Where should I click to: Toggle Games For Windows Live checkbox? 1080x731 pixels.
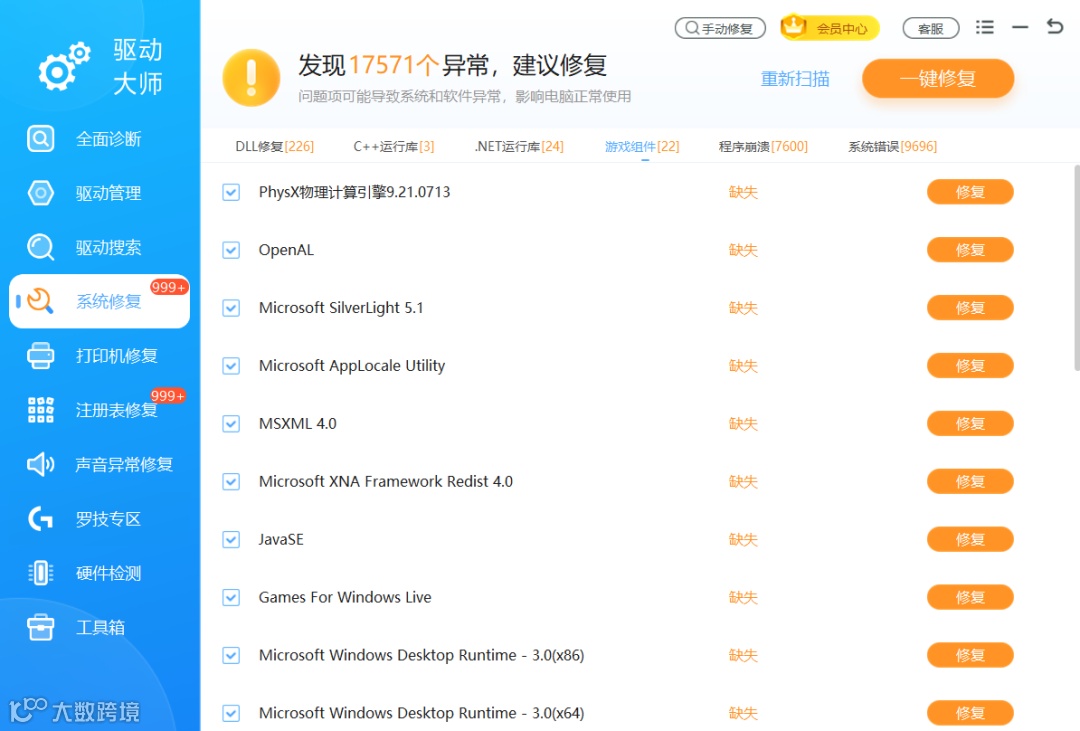coord(231,597)
